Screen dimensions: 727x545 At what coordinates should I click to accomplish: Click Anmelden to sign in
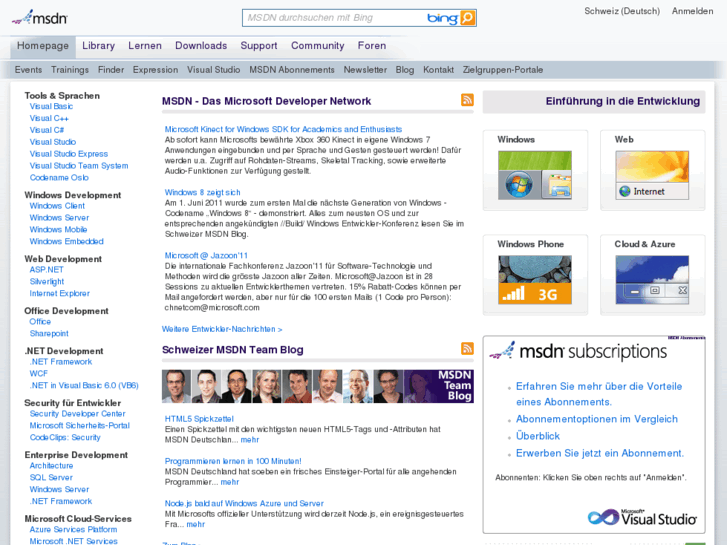point(692,11)
